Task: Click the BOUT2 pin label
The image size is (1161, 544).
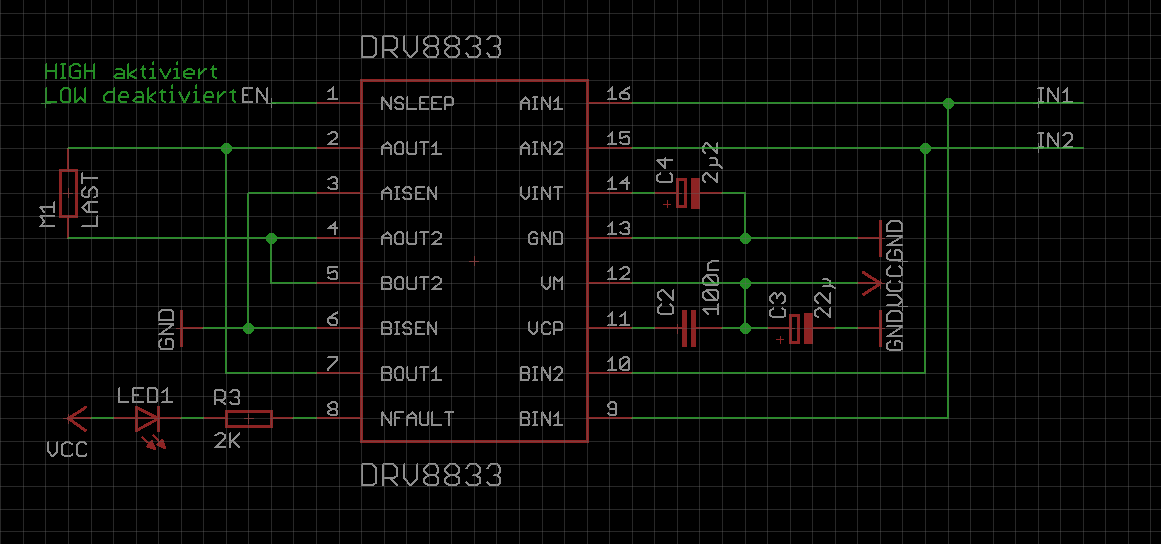Action: tap(411, 284)
